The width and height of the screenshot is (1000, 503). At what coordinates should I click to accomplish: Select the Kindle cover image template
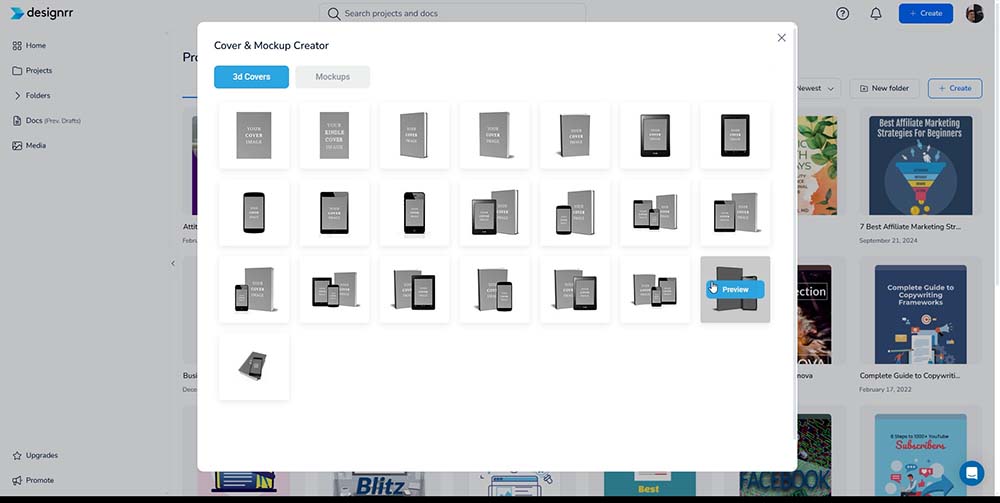click(334, 135)
